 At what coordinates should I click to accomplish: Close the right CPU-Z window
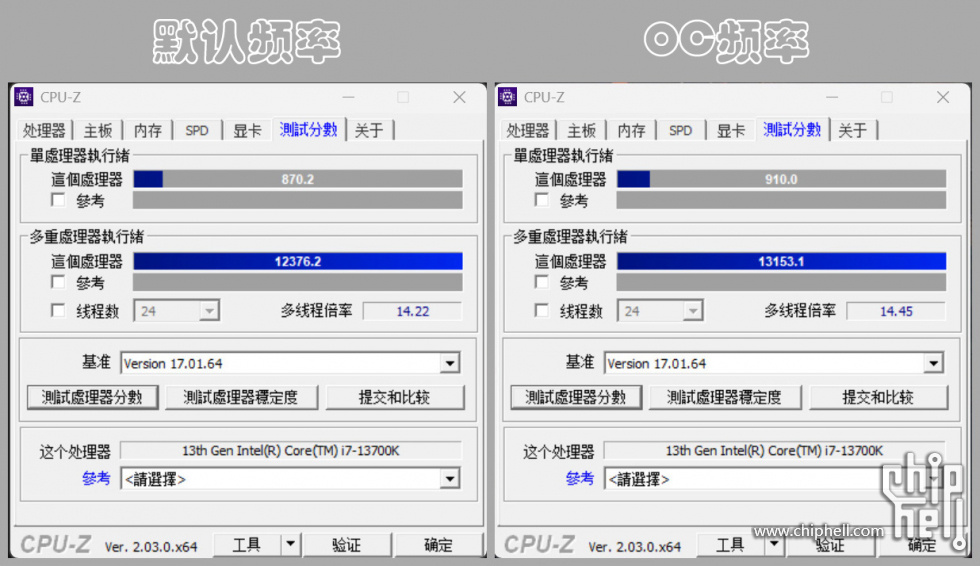[943, 97]
